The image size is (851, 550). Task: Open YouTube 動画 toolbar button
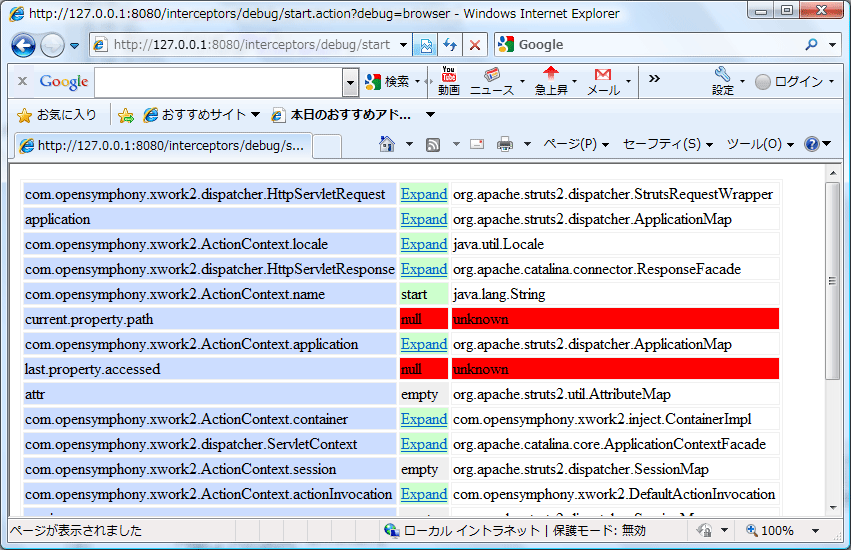point(449,81)
